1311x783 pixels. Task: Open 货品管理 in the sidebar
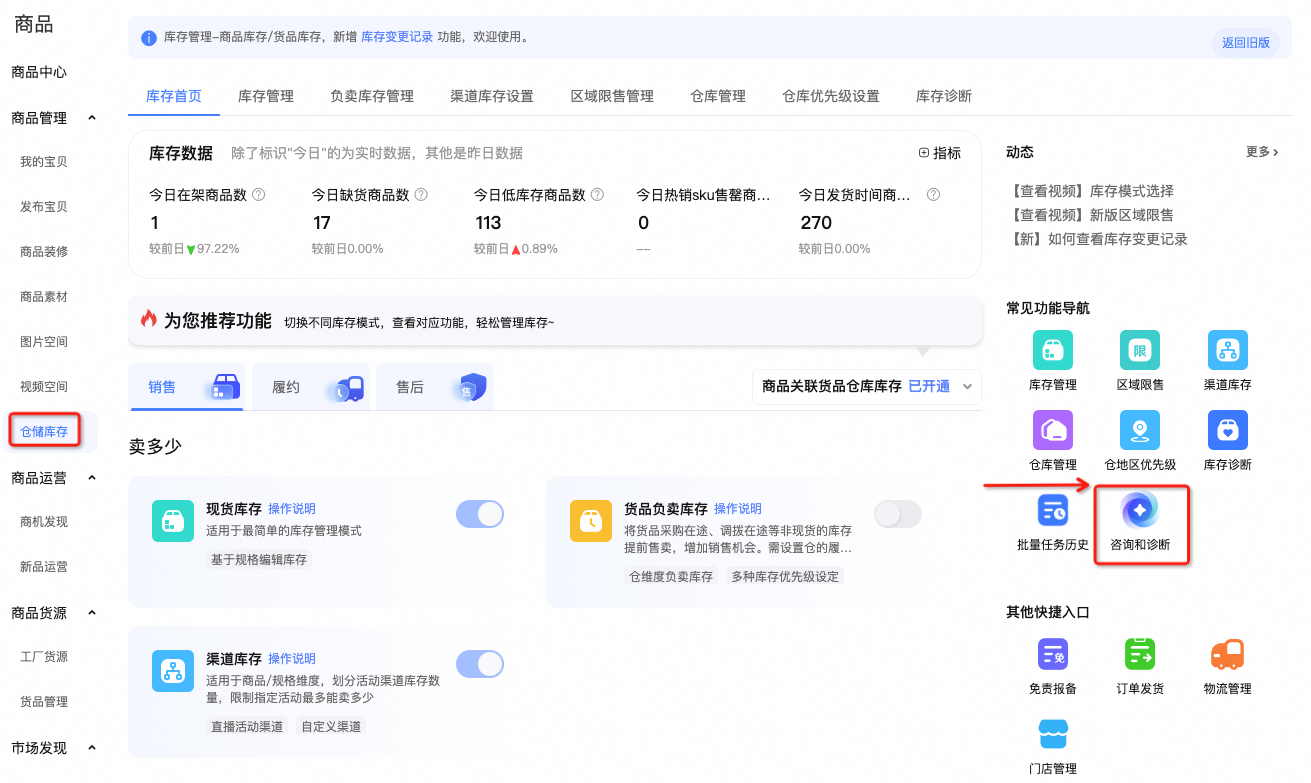44,702
